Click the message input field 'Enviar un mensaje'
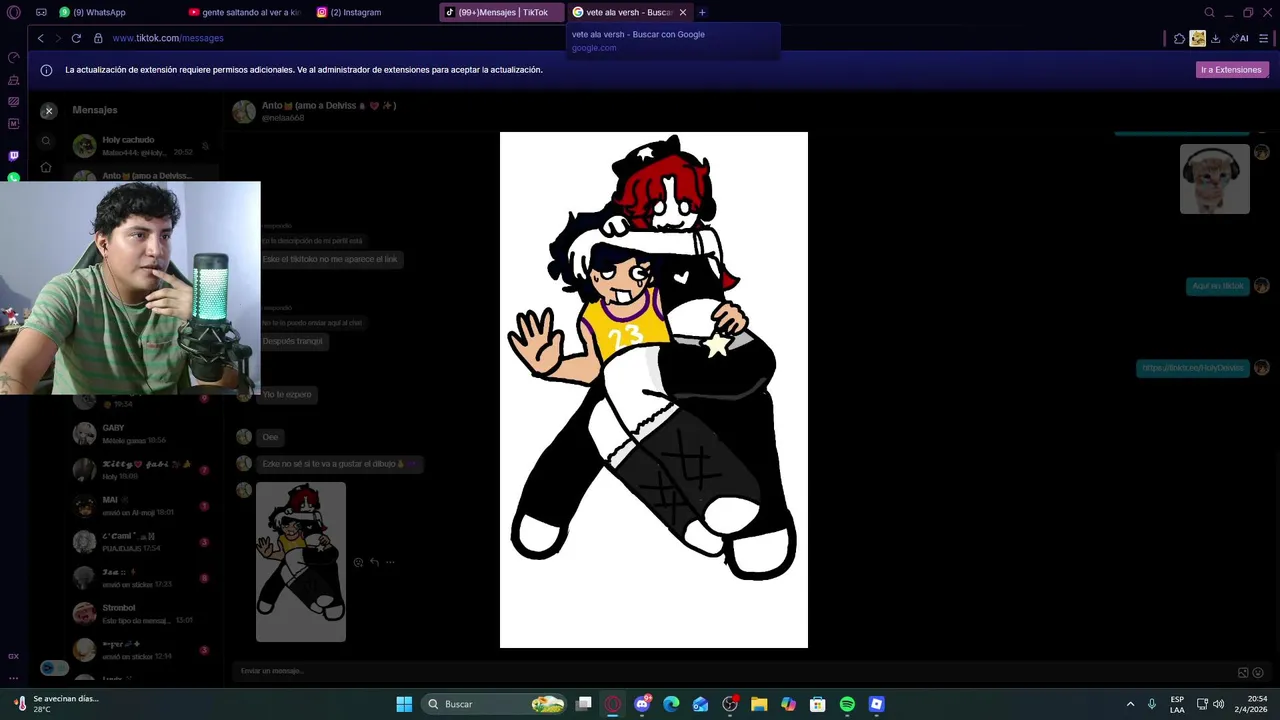 pyautogui.click(x=730, y=671)
